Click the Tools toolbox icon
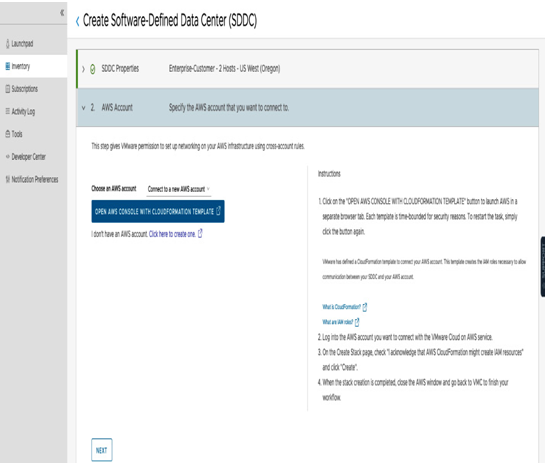Screen dimensions: 546x465 [8, 134]
